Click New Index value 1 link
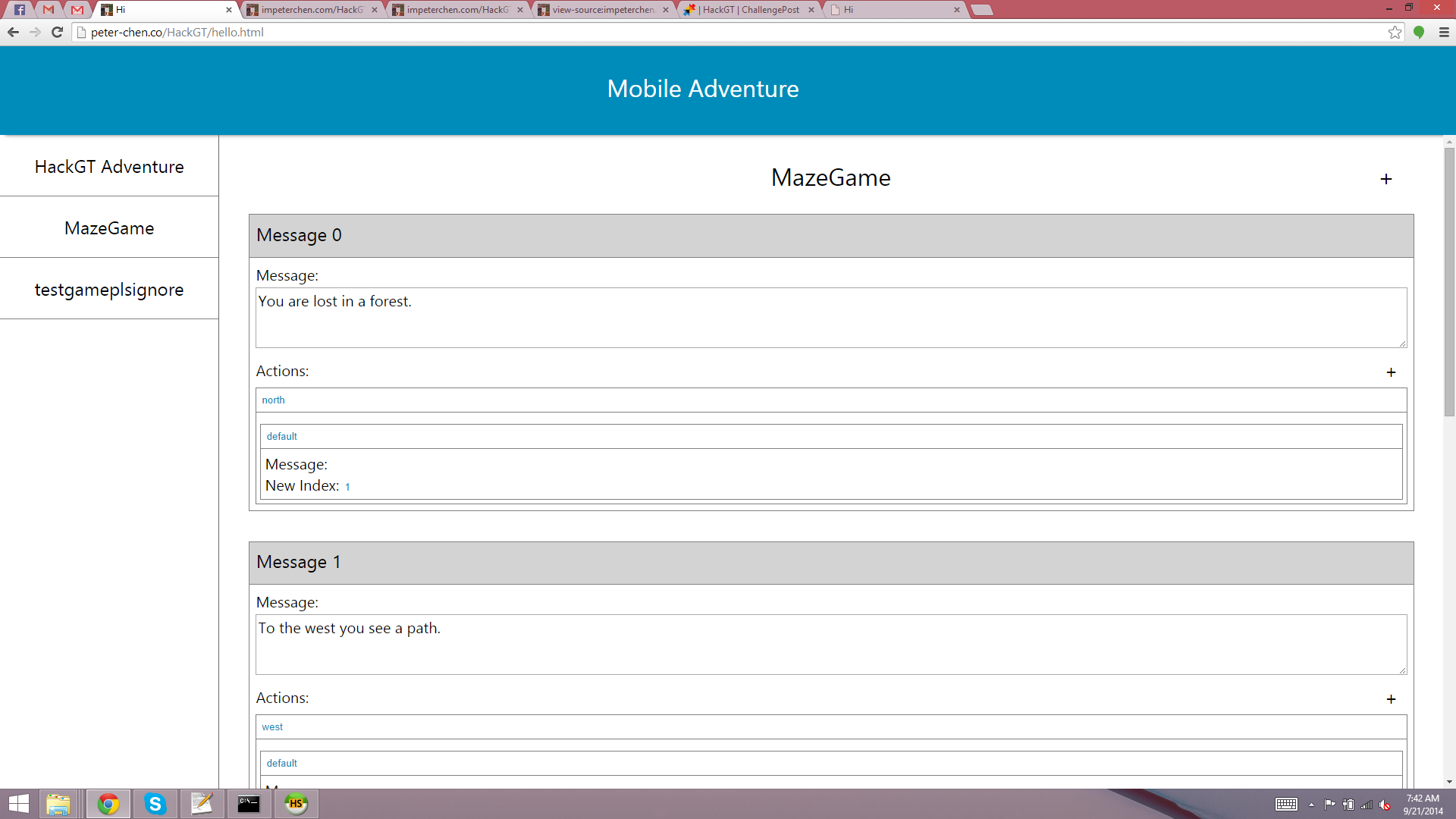The width and height of the screenshot is (1456, 819). [x=347, y=487]
